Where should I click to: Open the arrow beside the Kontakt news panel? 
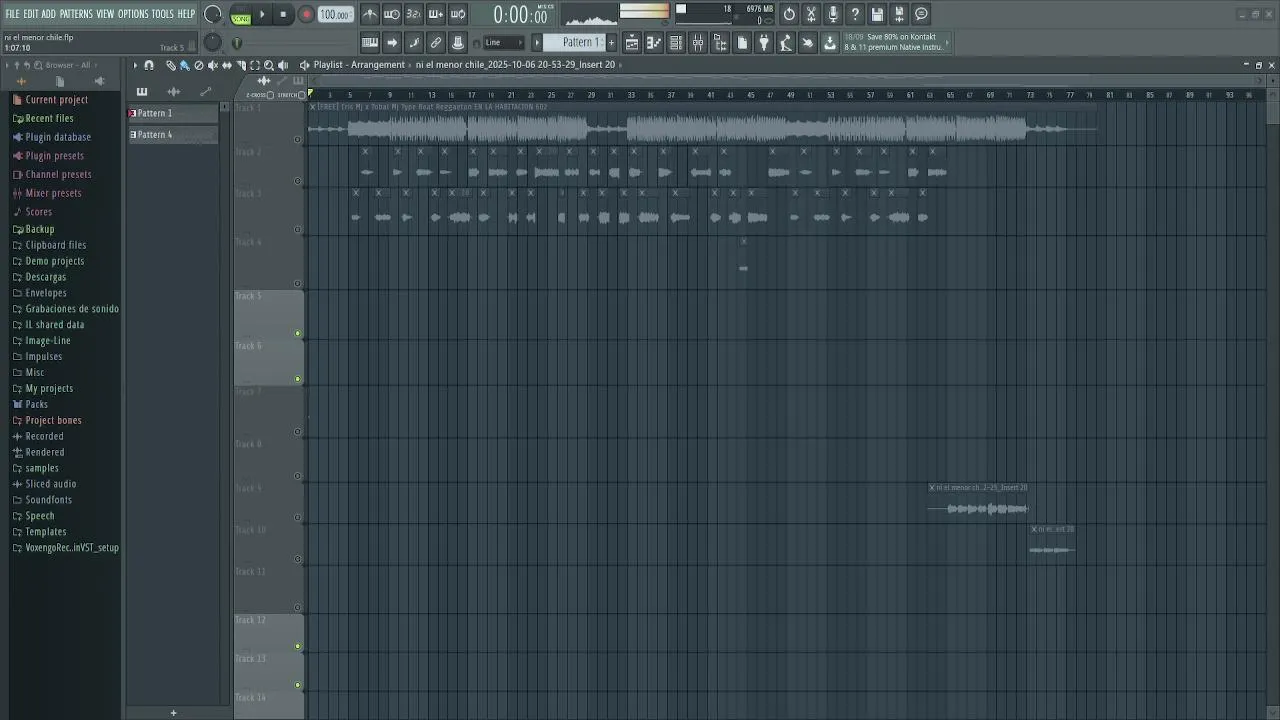point(948,42)
